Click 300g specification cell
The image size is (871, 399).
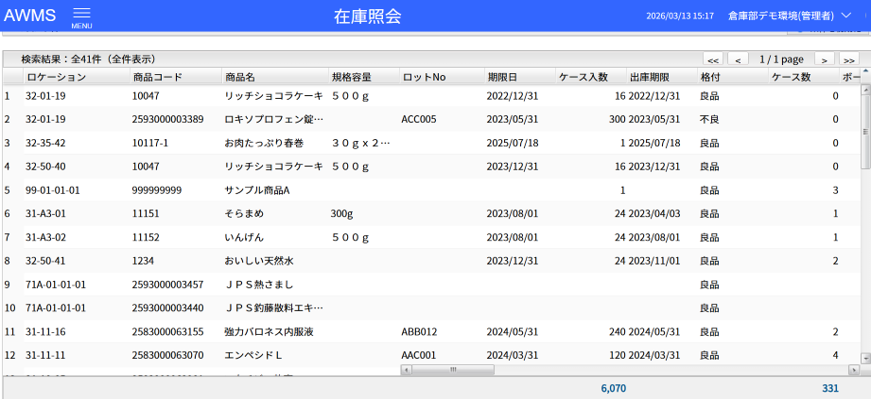click(342, 213)
